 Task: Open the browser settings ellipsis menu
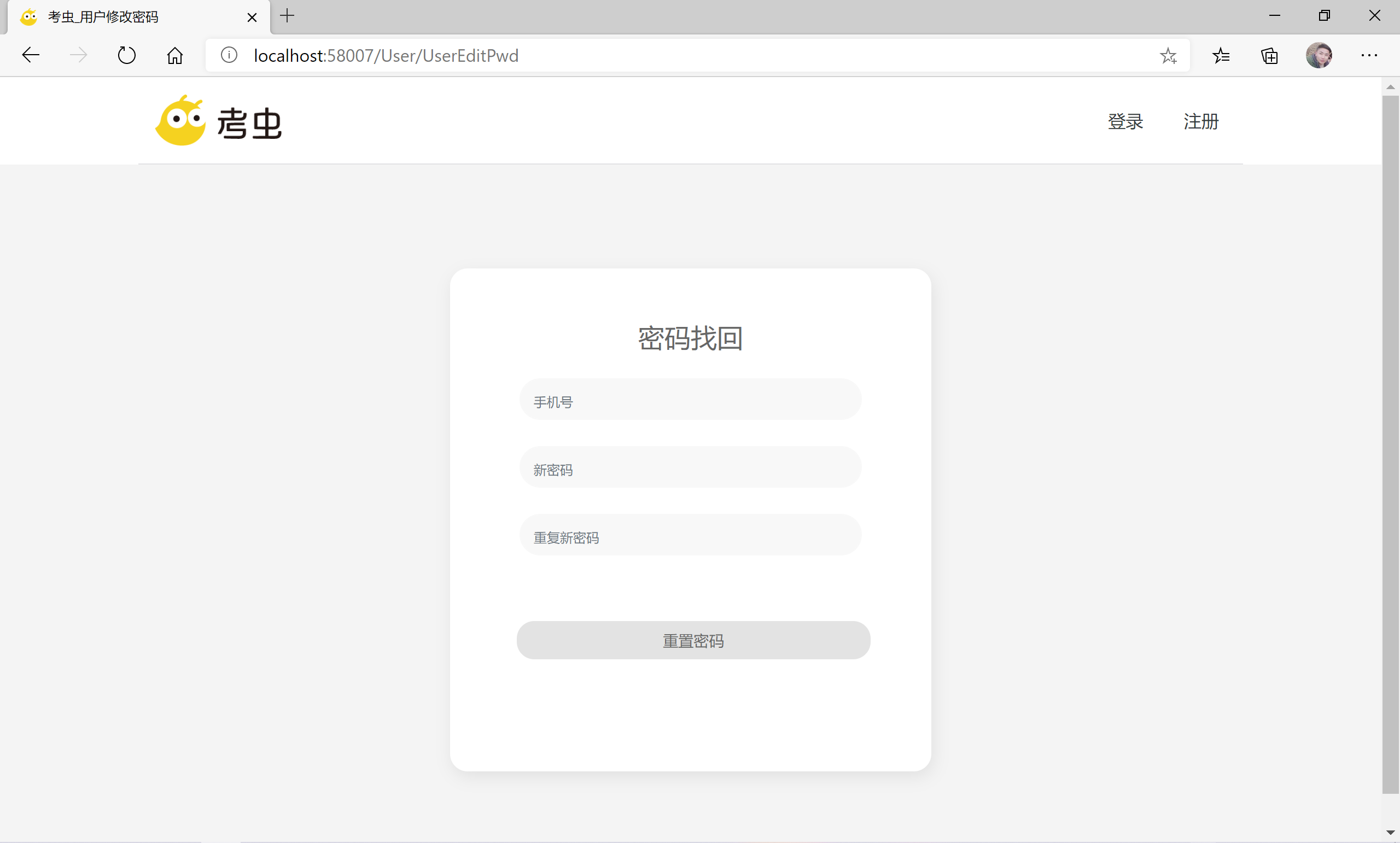[1368, 55]
